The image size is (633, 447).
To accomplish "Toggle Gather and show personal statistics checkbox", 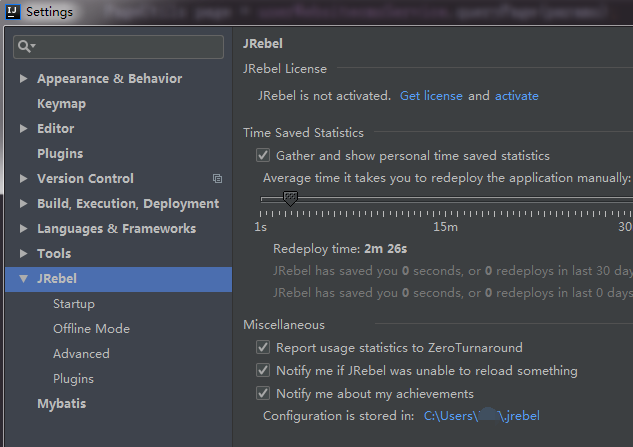I will (263, 156).
